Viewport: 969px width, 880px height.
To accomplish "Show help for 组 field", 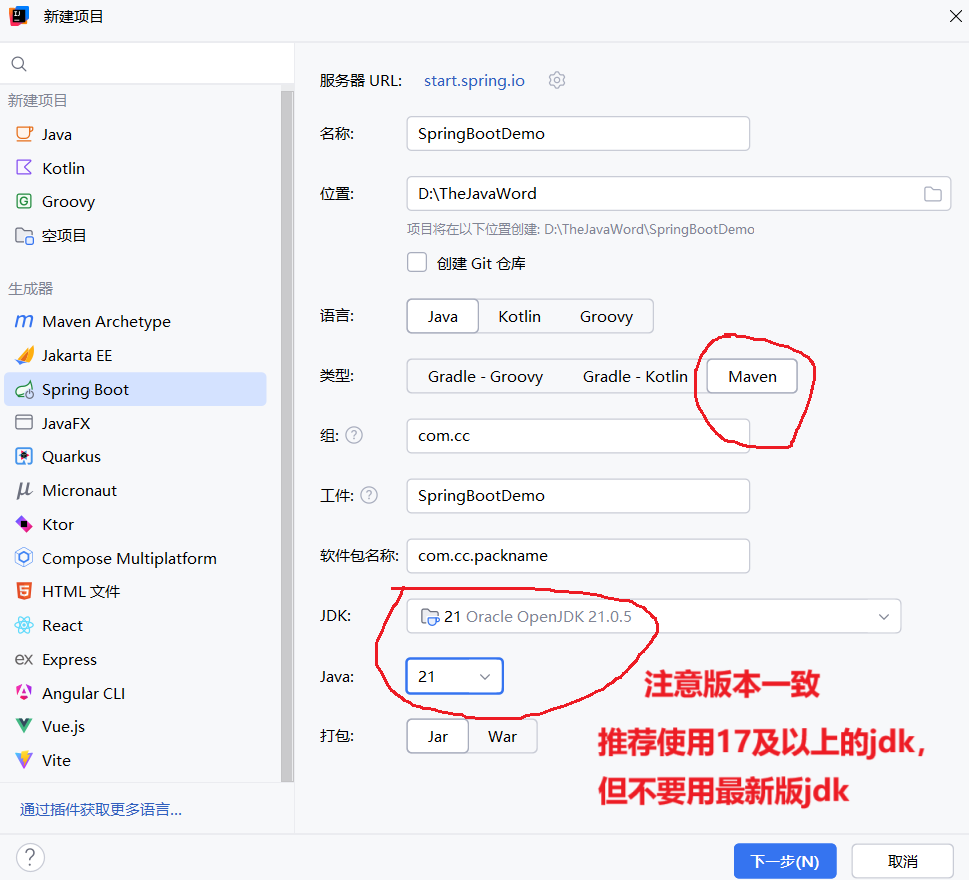I will [354, 435].
